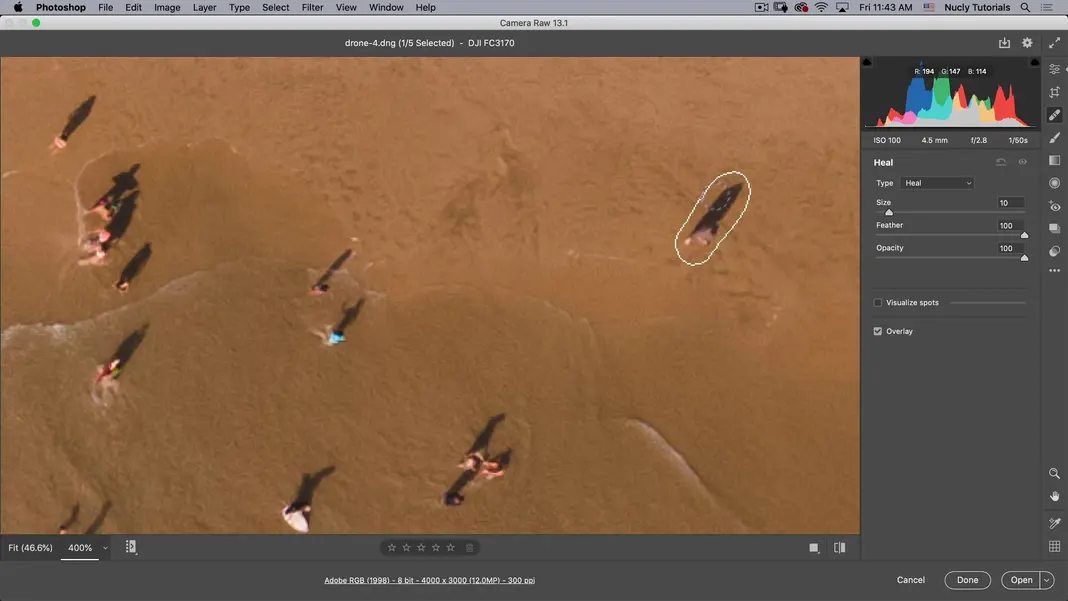Viewport: 1068px width, 601px height.
Task: Click Fit (46.6%) zoom button
Action: 30,548
